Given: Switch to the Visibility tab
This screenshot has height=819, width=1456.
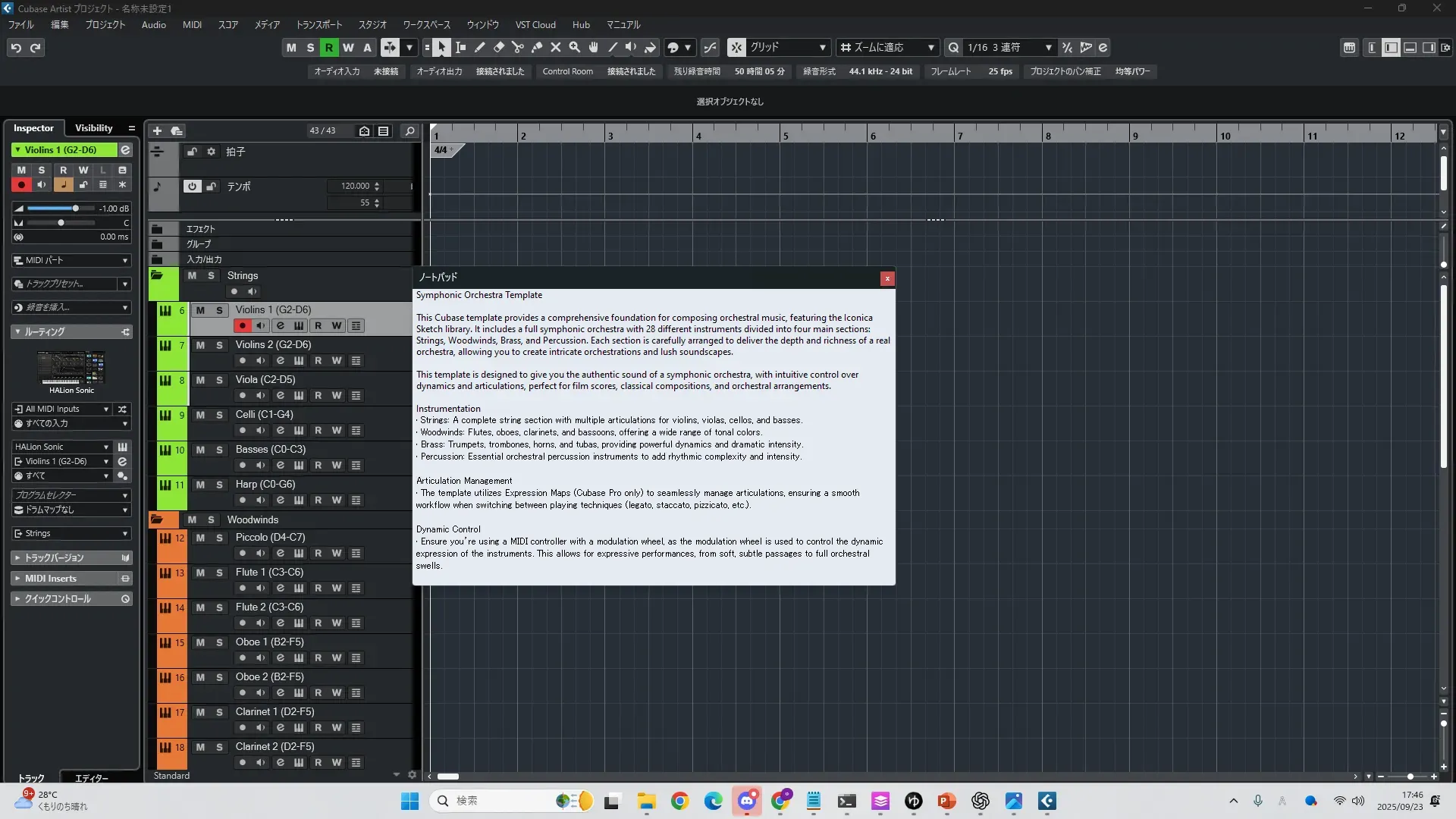Looking at the screenshot, I should click(x=93, y=128).
